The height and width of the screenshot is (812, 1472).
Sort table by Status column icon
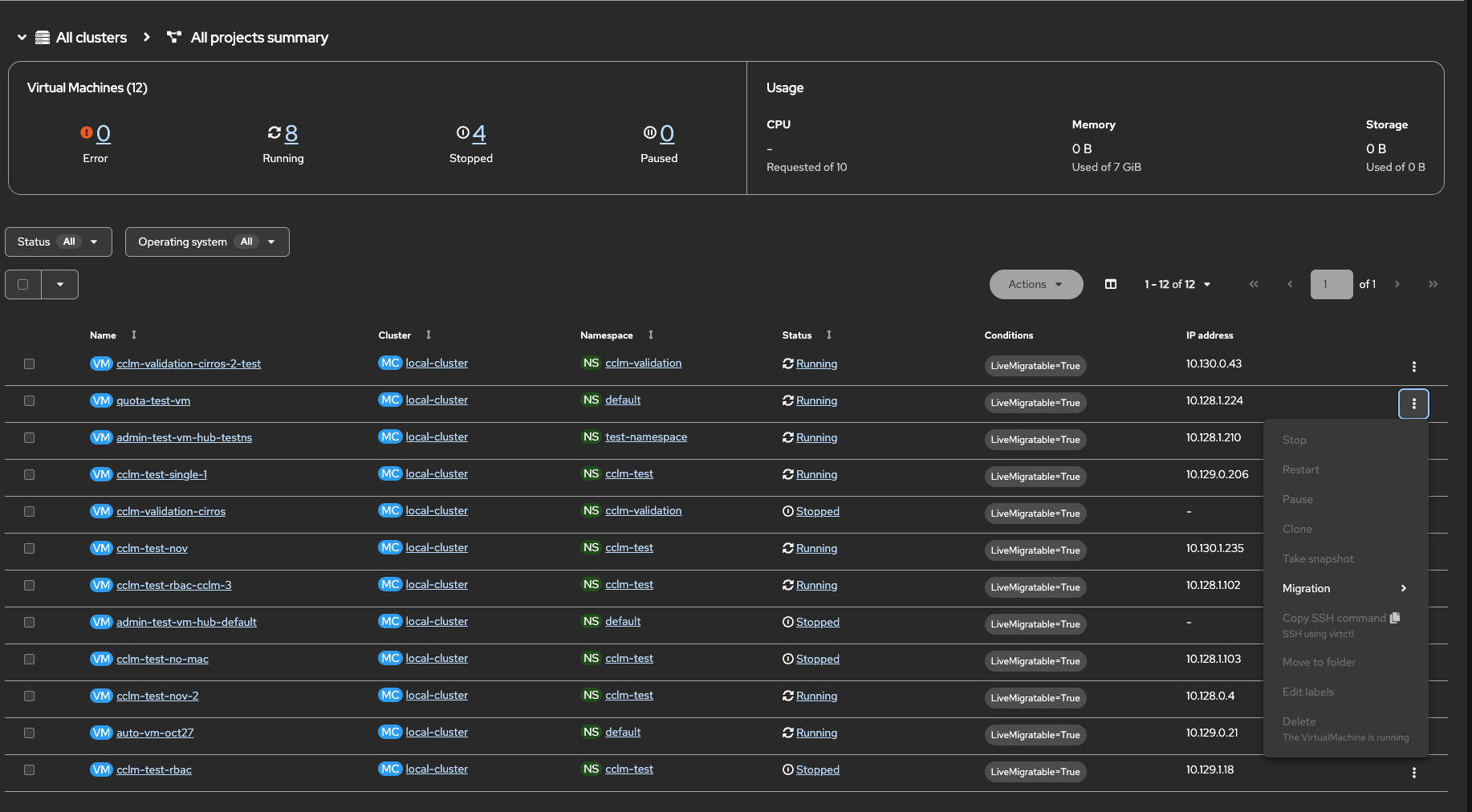click(829, 335)
